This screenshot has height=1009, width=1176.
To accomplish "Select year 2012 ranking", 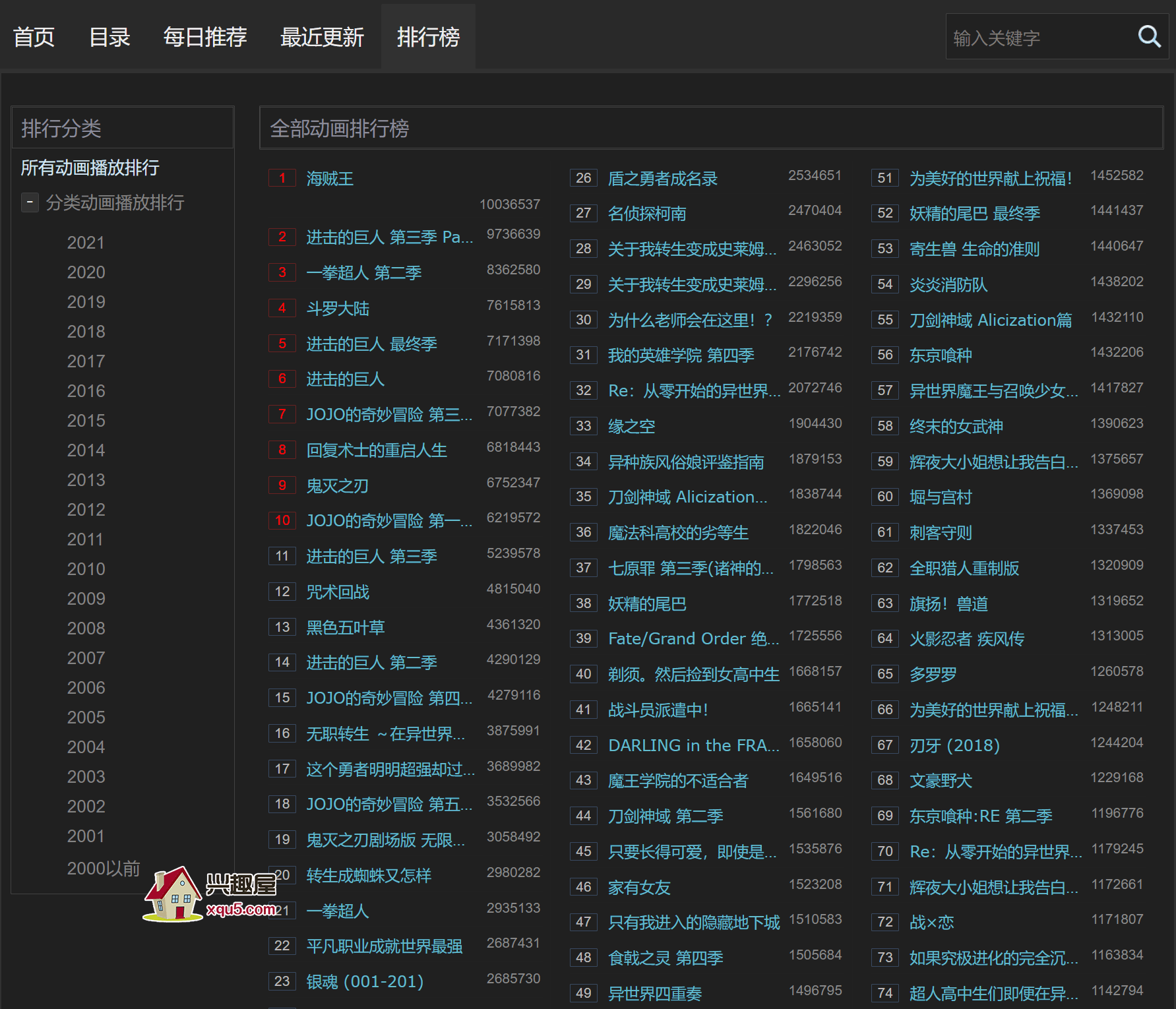I will click(86, 510).
